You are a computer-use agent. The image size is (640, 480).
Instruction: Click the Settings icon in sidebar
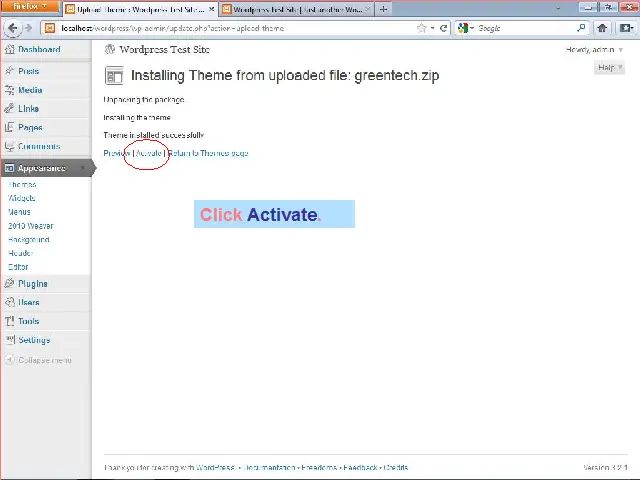(9, 340)
